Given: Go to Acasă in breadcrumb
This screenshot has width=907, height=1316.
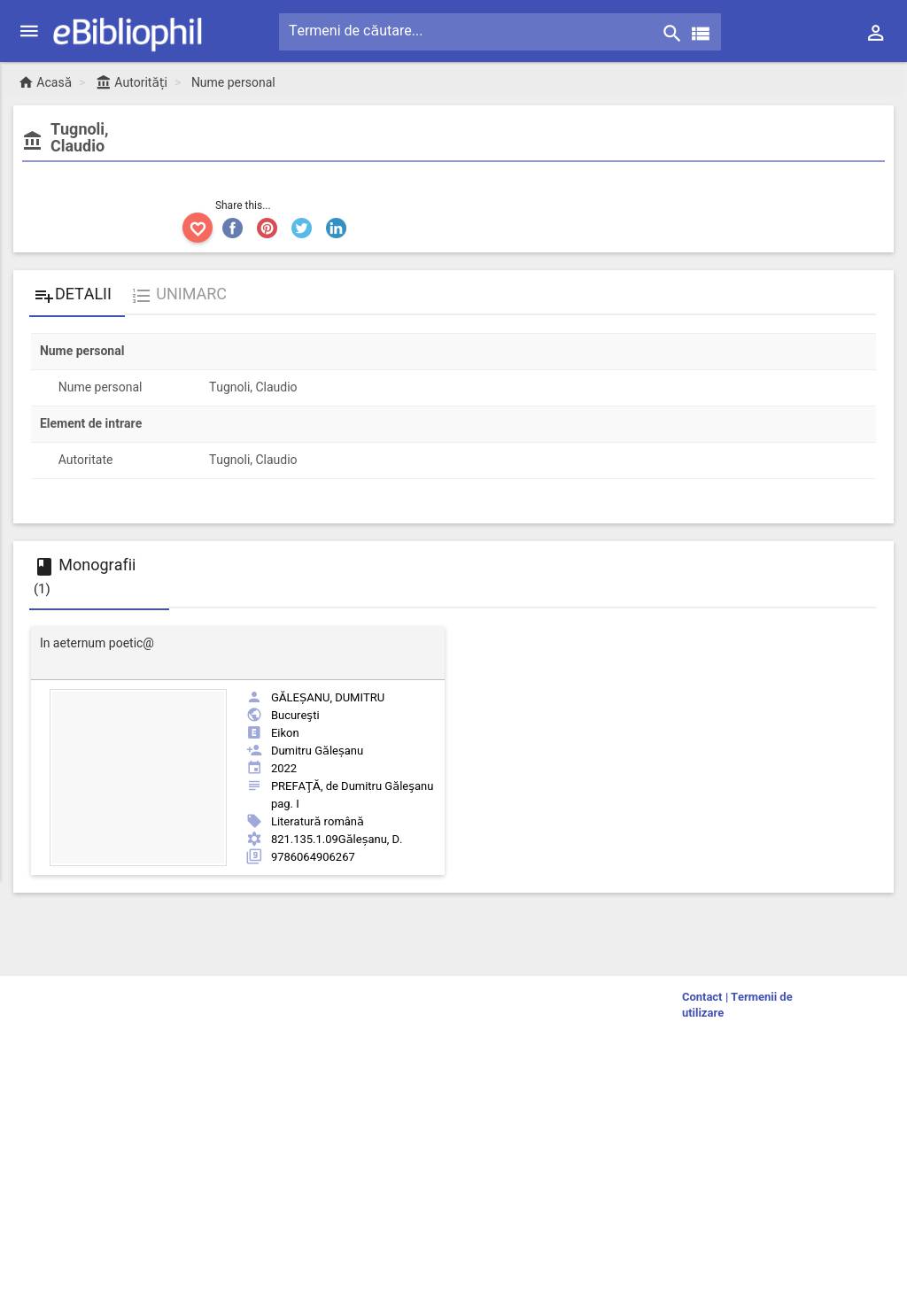Looking at the screenshot, I should point(46,82).
